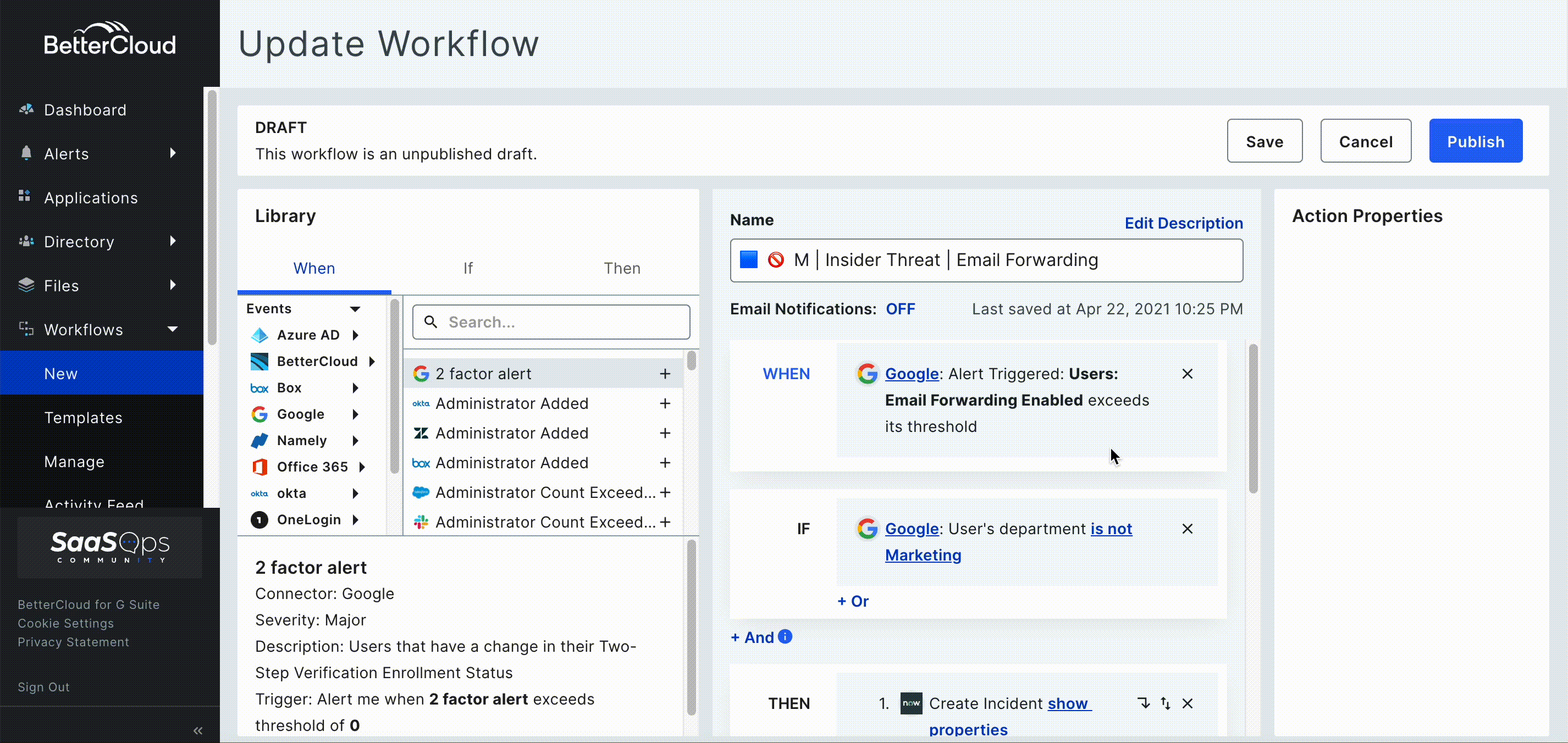Click Sign Out
The width and height of the screenshot is (1568, 743).
coord(43,687)
